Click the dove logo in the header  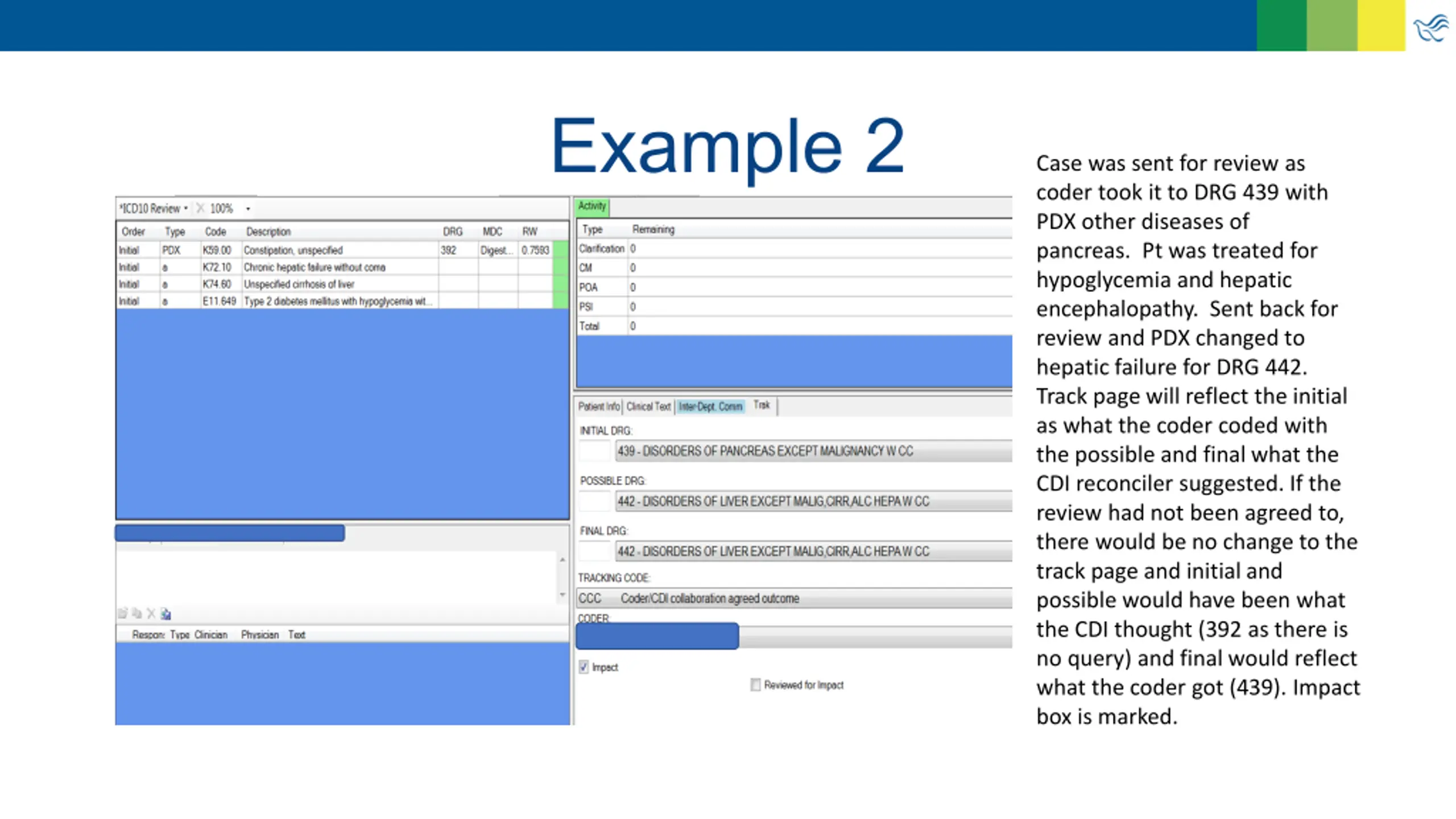1431,28
